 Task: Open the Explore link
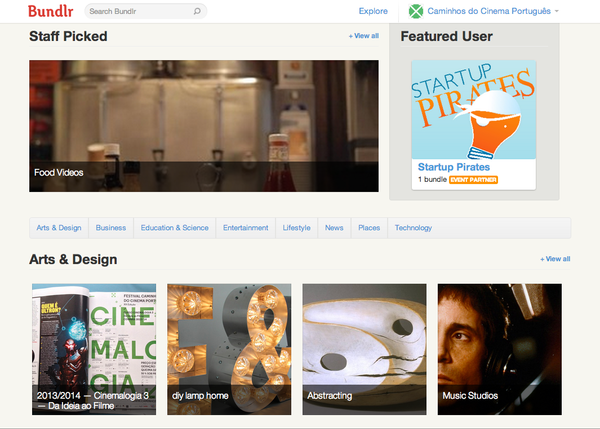(x=373, y=12)
